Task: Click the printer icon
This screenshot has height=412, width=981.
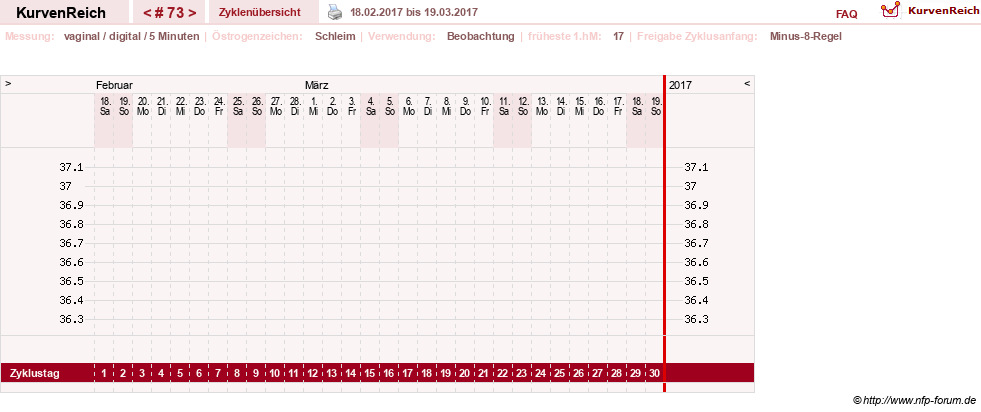Action: tap(336, 12)
